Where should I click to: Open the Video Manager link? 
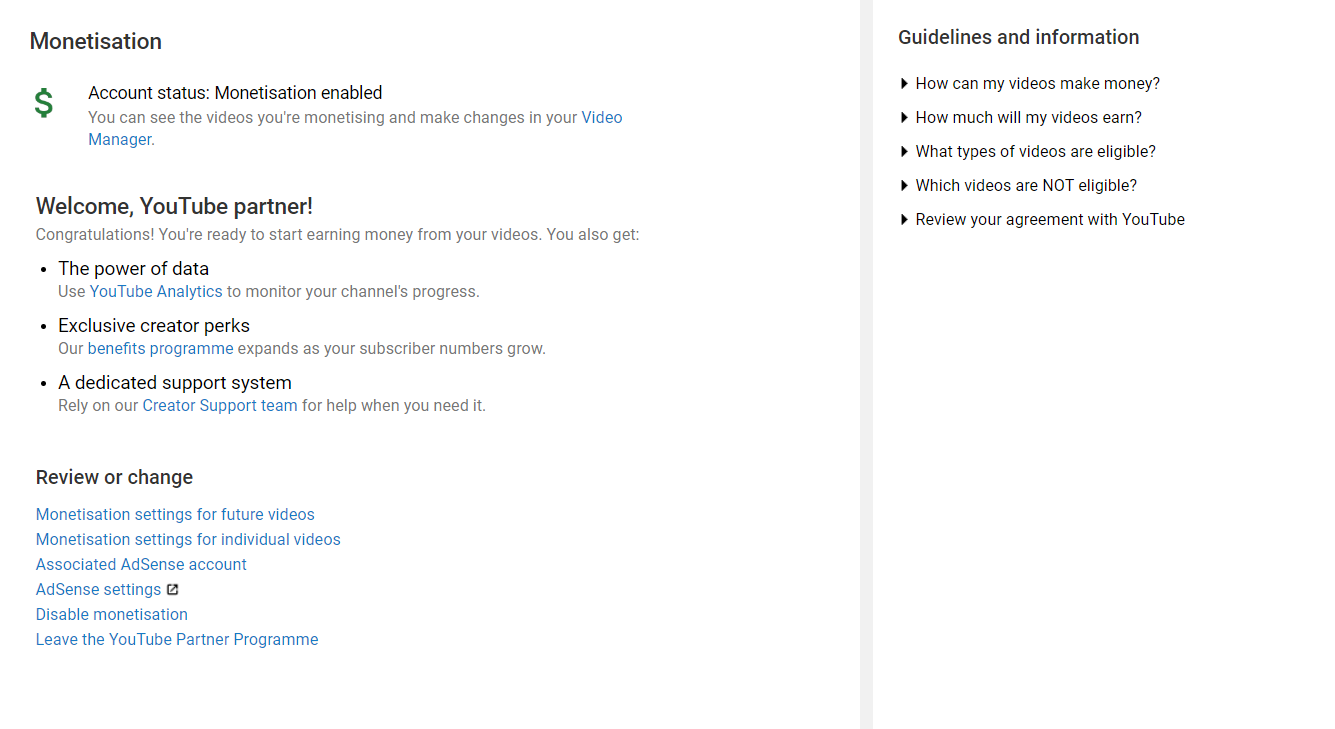pyautogui.click(x=602, y=118)
